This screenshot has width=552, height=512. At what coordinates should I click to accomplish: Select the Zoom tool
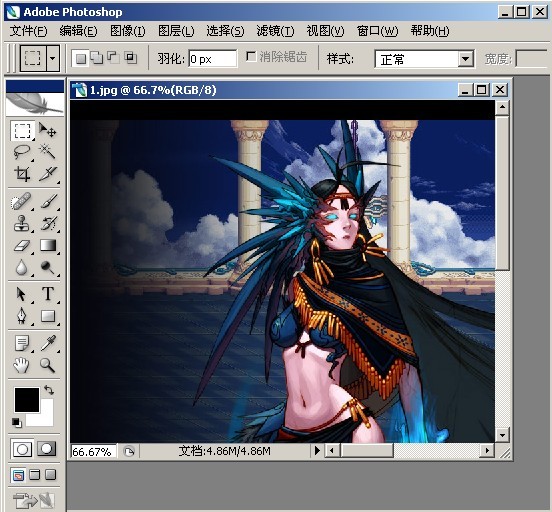[47, 365]
